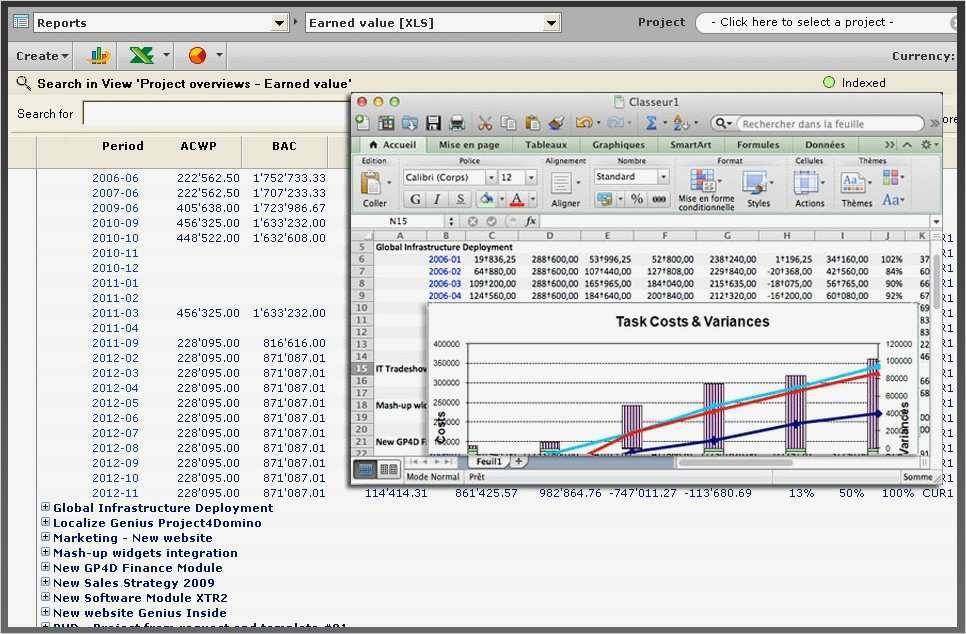Expand the Mash-up widgets integration row
This screenshot has height=634, width=966.
click(46, 552)
